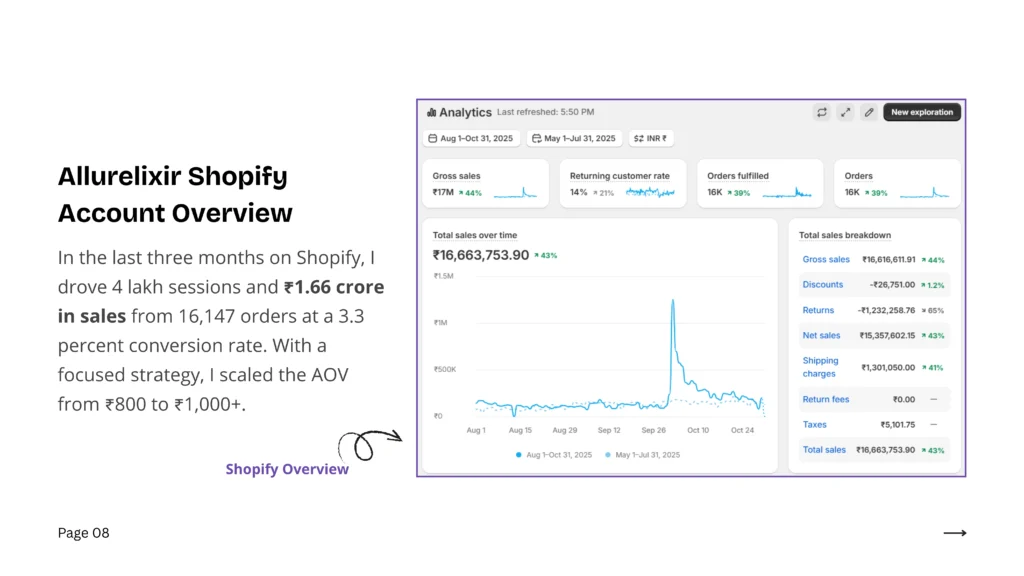Open the May 1–Jul 31, 2025 comparison picker

(x=575, y=139)
